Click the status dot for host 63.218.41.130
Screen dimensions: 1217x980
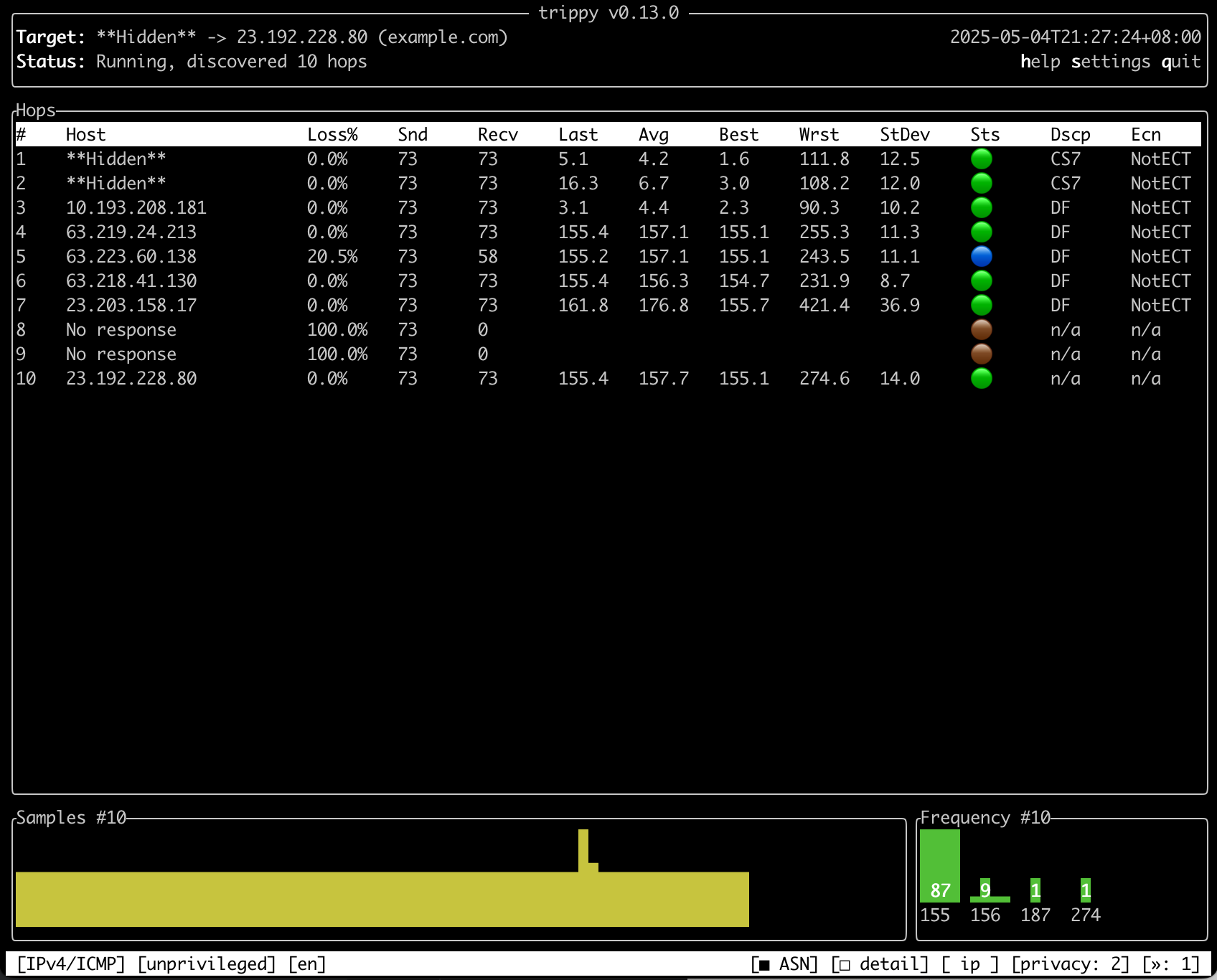(x=981, y=281)
